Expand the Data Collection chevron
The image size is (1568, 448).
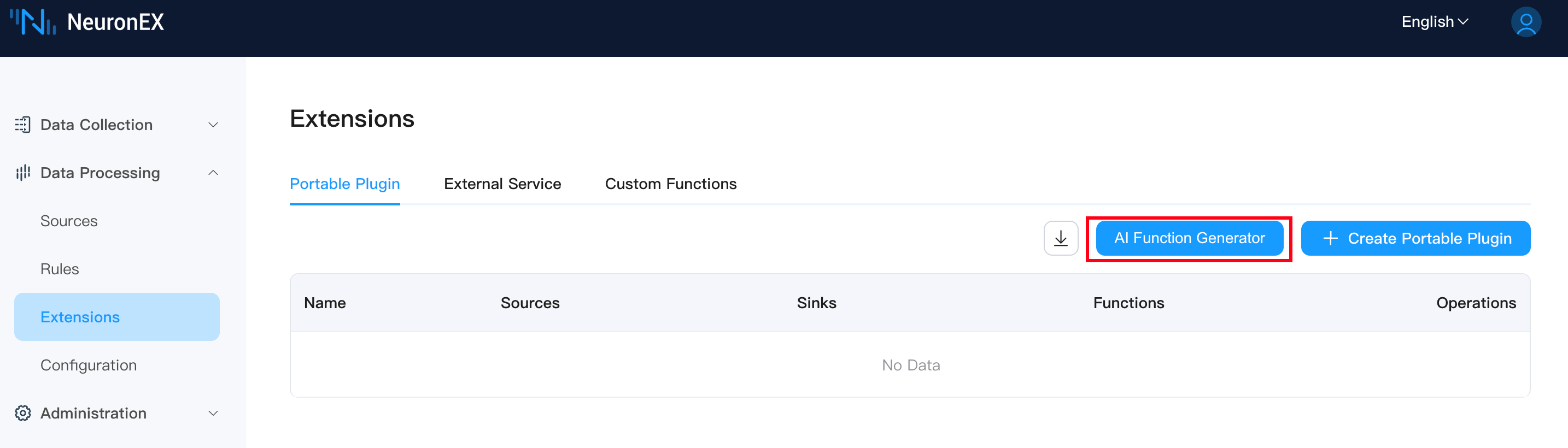coord(213,125)
